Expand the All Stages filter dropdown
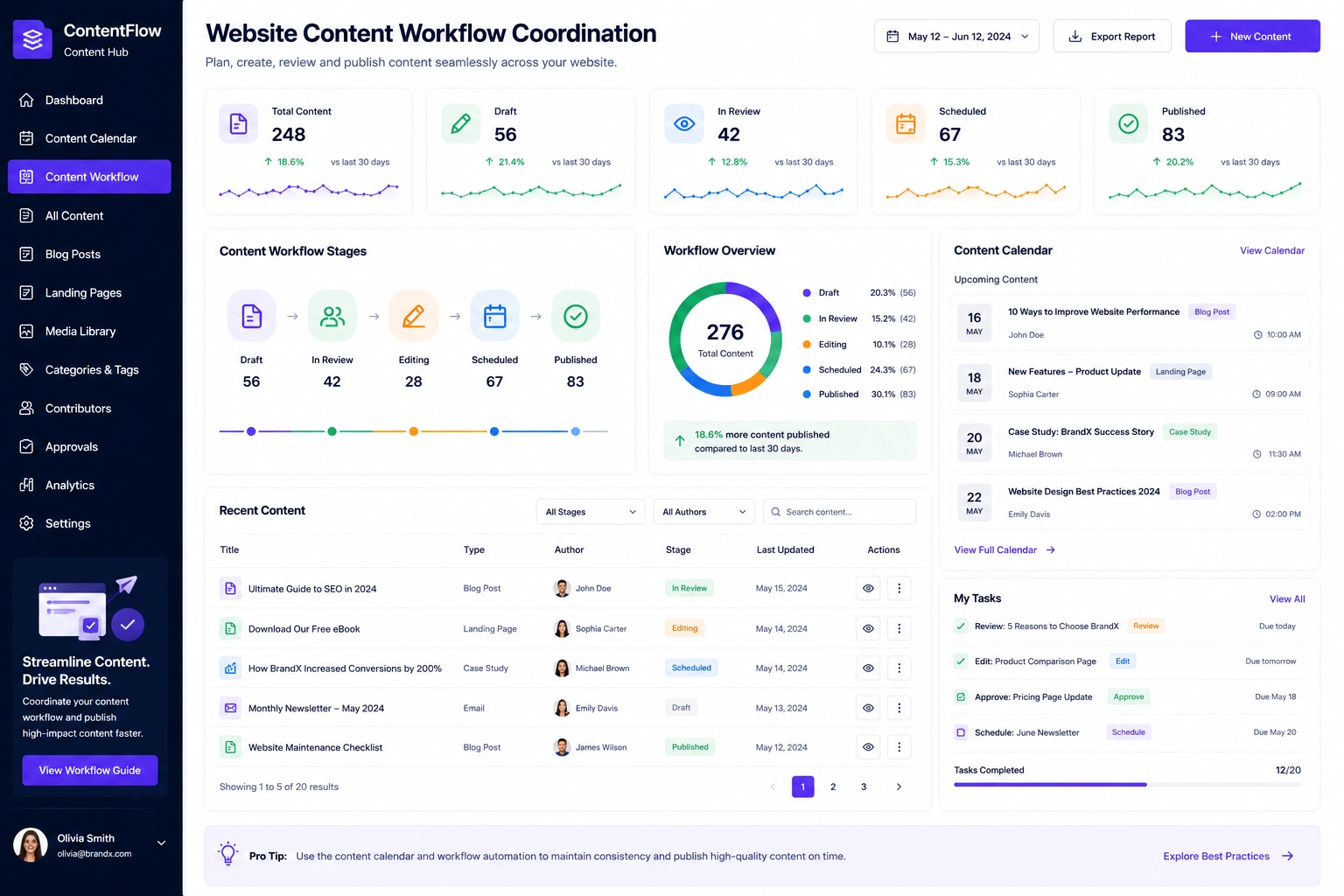 591,512
